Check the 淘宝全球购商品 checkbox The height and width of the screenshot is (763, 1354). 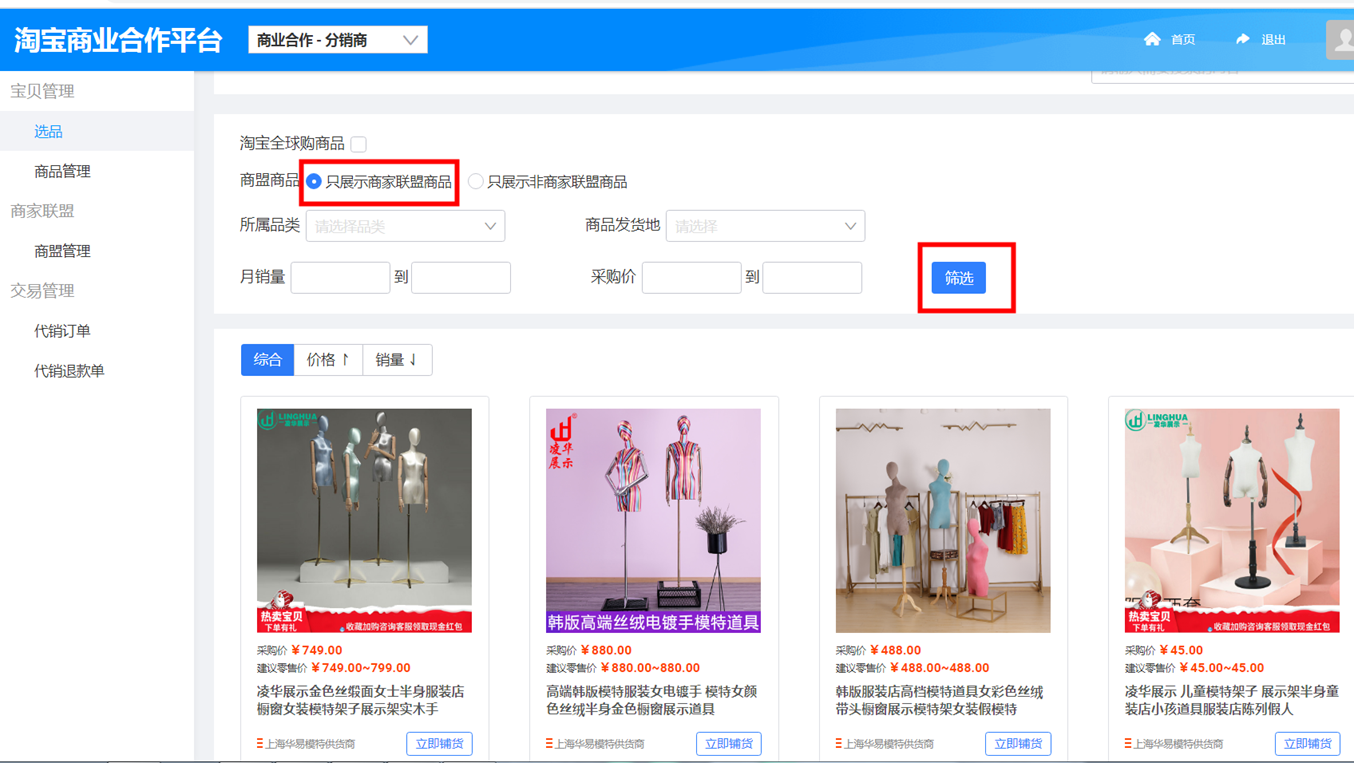358,144
